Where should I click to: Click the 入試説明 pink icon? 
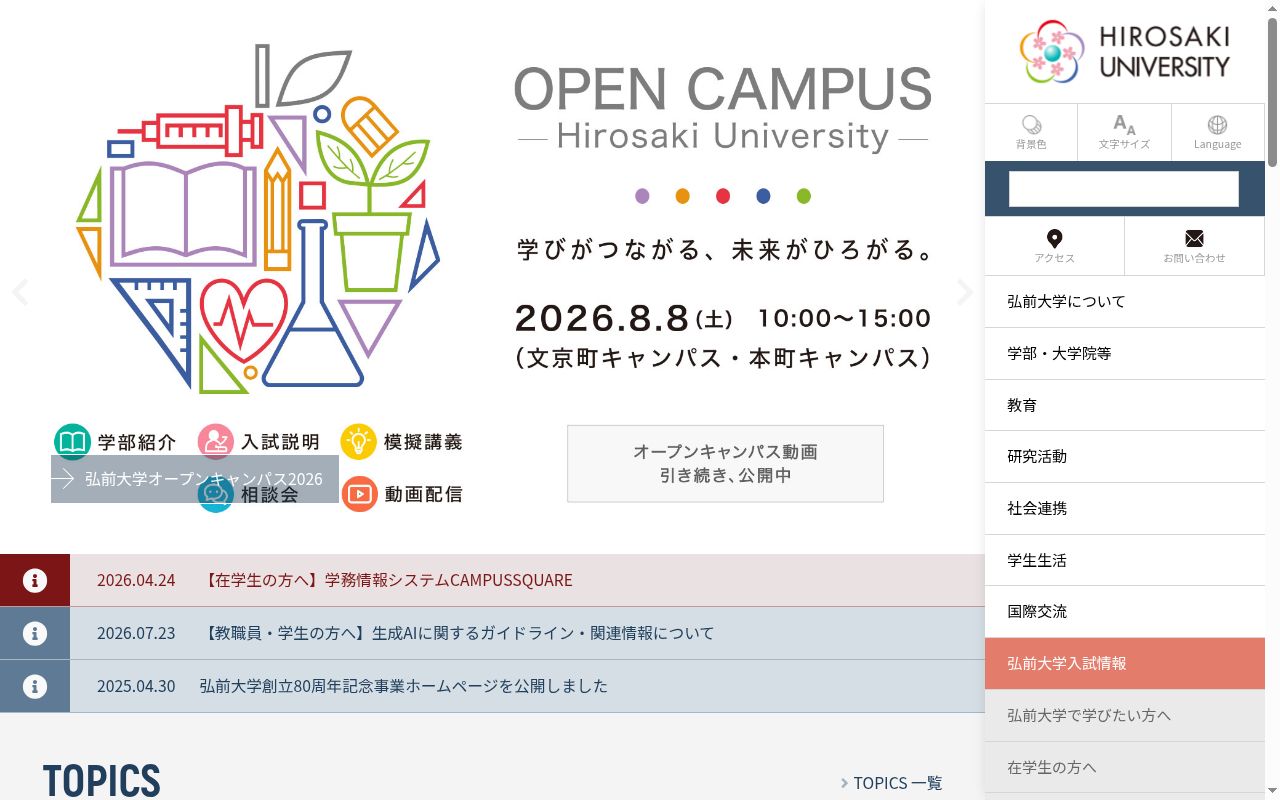point(215,442)
